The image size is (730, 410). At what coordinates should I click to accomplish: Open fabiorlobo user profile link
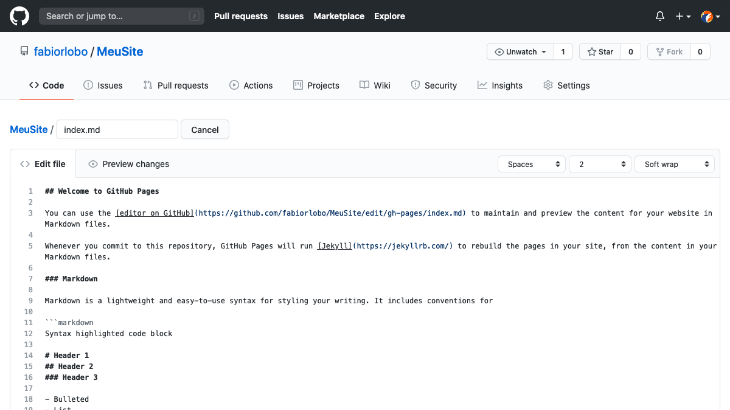coord(61,52)
